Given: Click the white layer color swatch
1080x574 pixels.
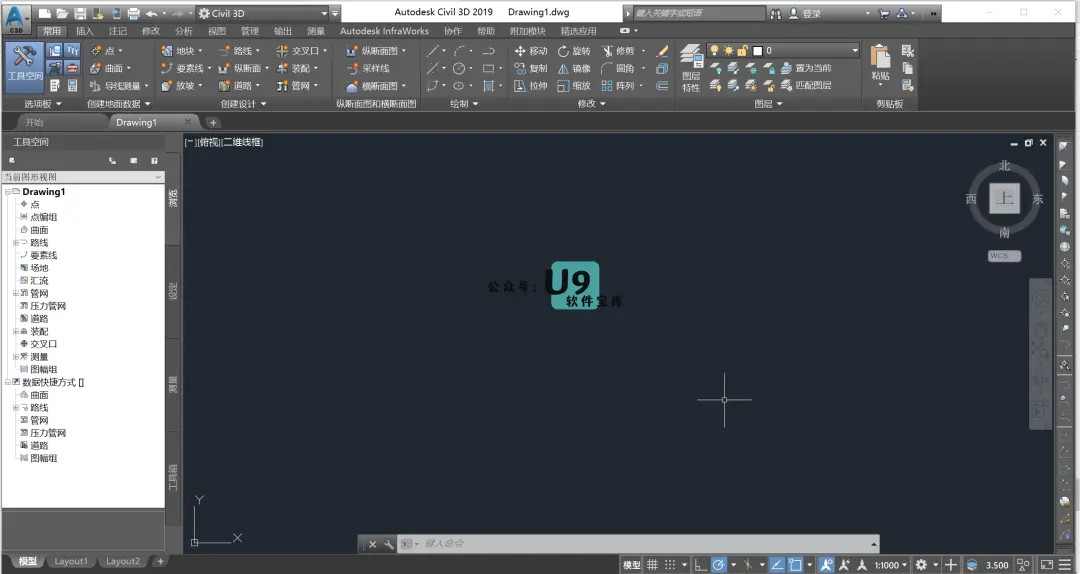Looking at the screenshot, I should (x=758, y=50).
